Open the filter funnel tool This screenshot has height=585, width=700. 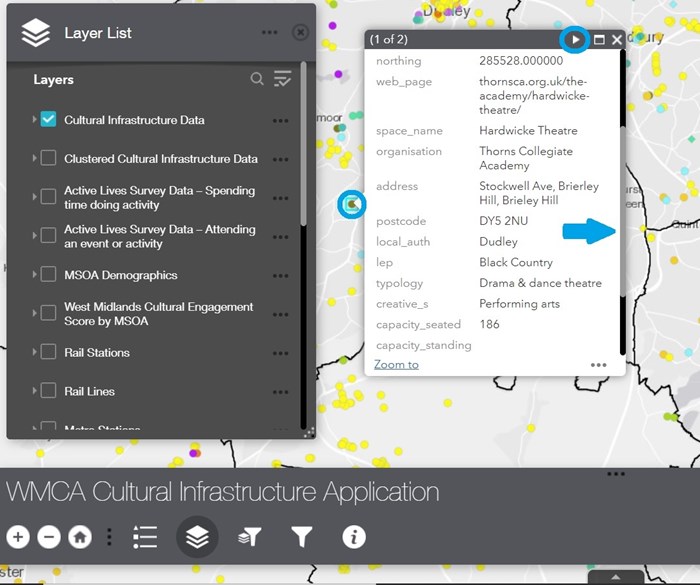tap(301, 537)
